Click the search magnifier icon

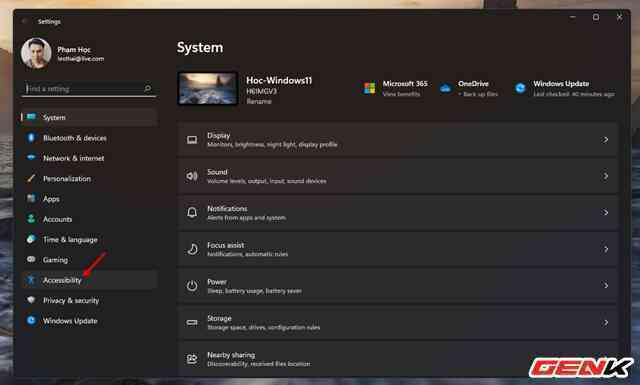[x=147, y=88]
